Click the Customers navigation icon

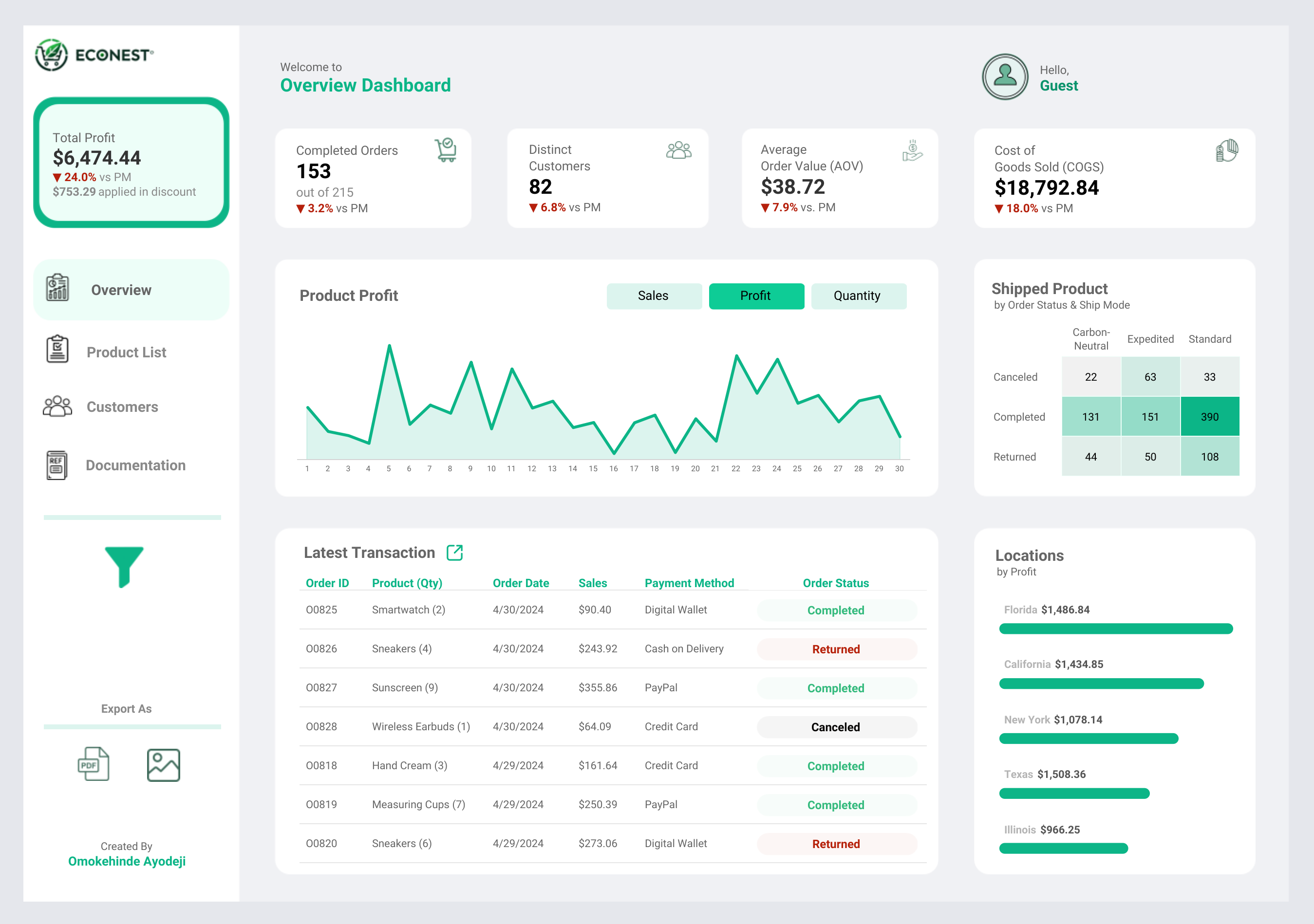(57, 406)
